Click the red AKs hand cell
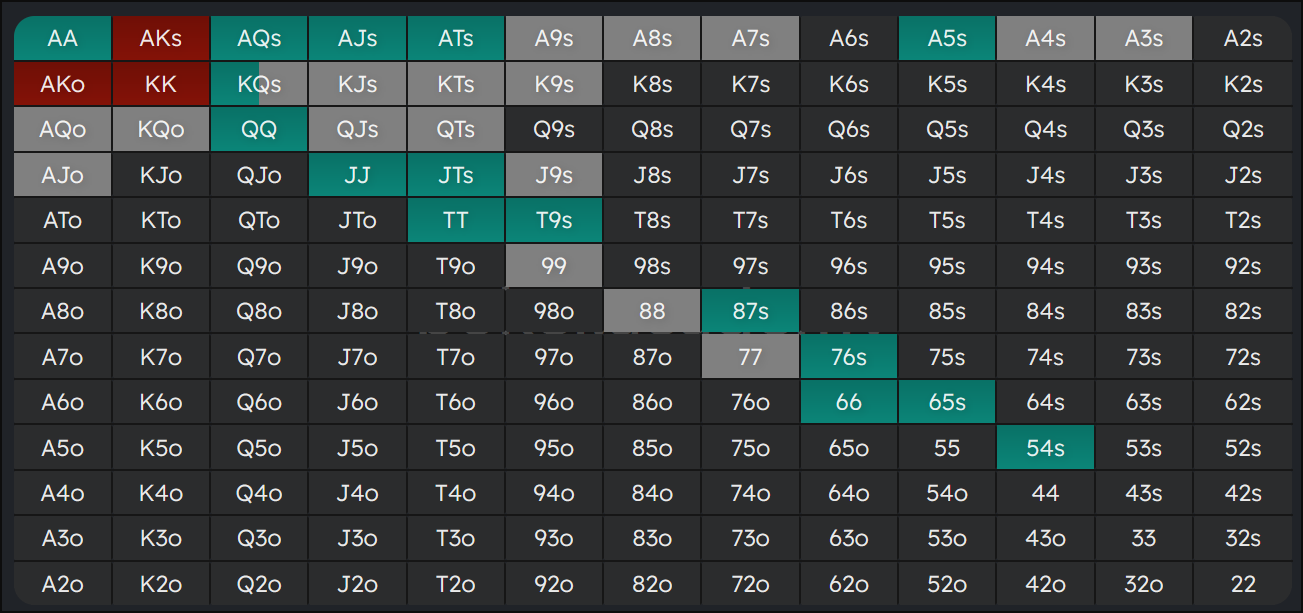Screen dimensions: 1303x613 point(161,39)
